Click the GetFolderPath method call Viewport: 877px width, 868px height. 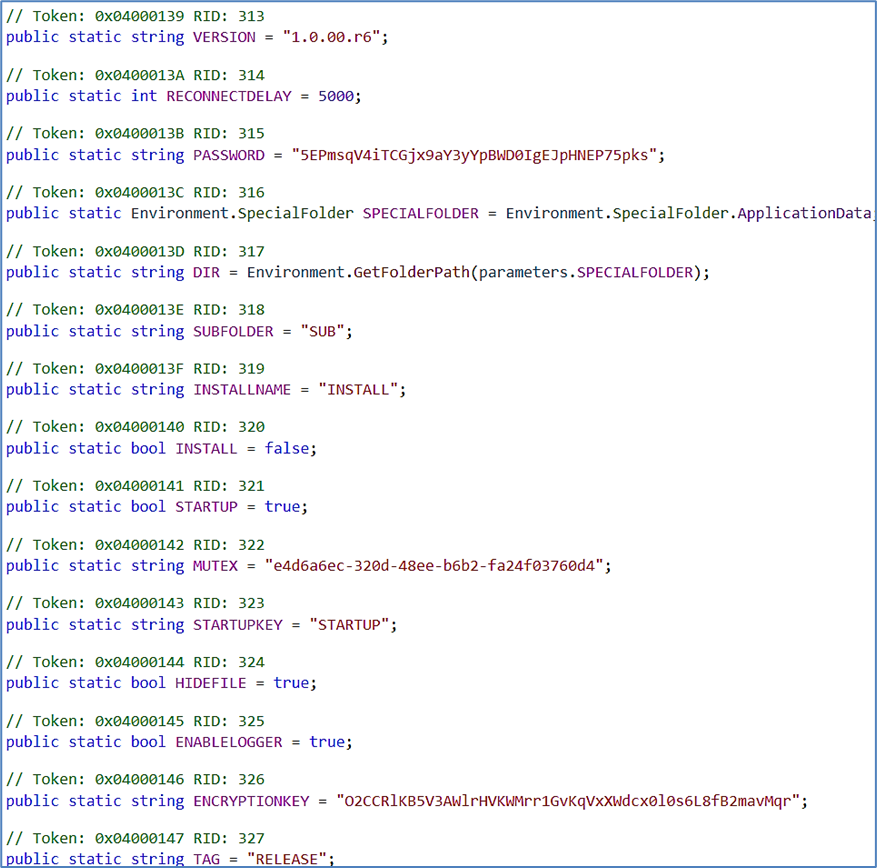coord(411,272)
